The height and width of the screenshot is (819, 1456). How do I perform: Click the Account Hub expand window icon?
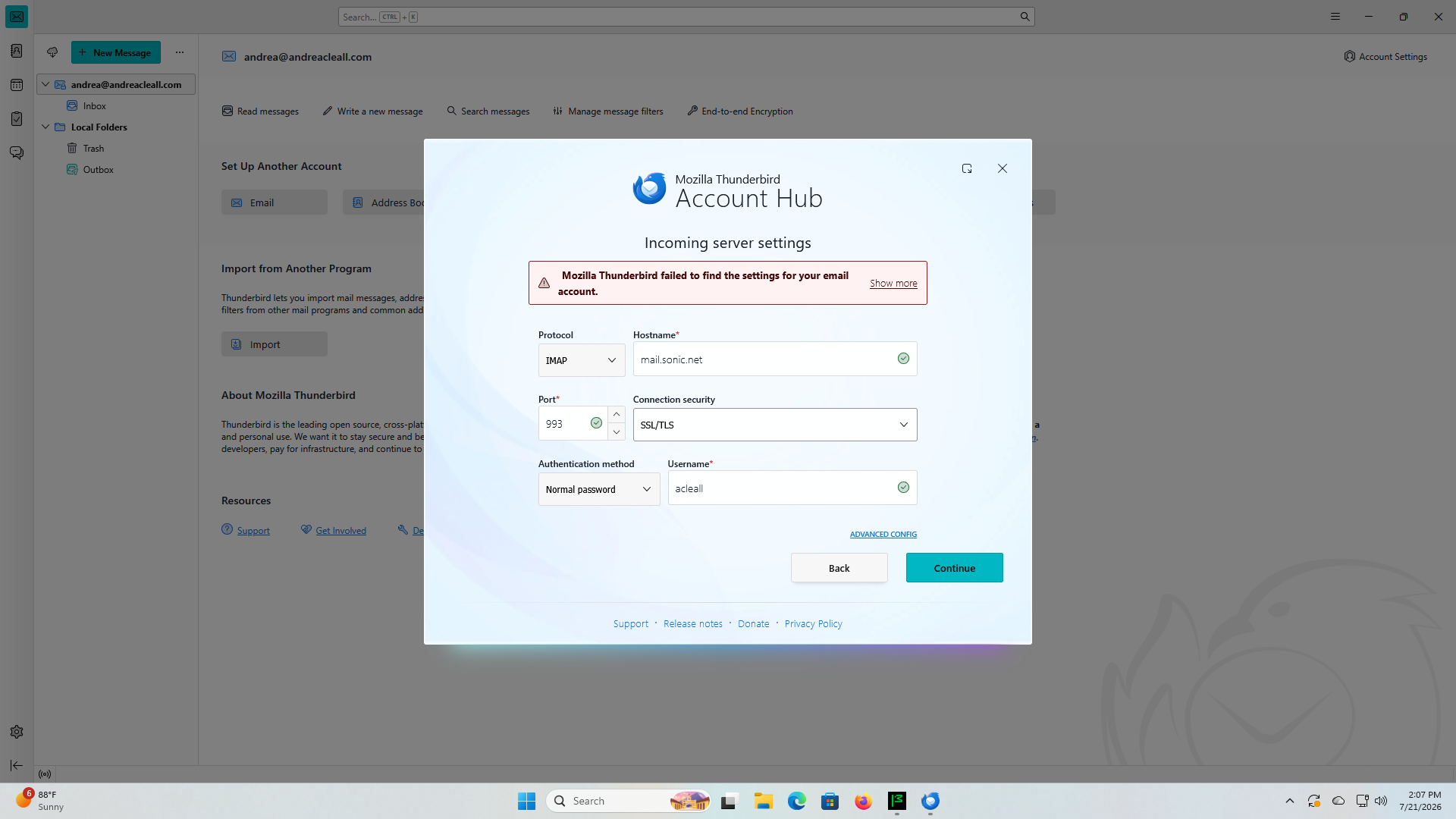[967, 168]
